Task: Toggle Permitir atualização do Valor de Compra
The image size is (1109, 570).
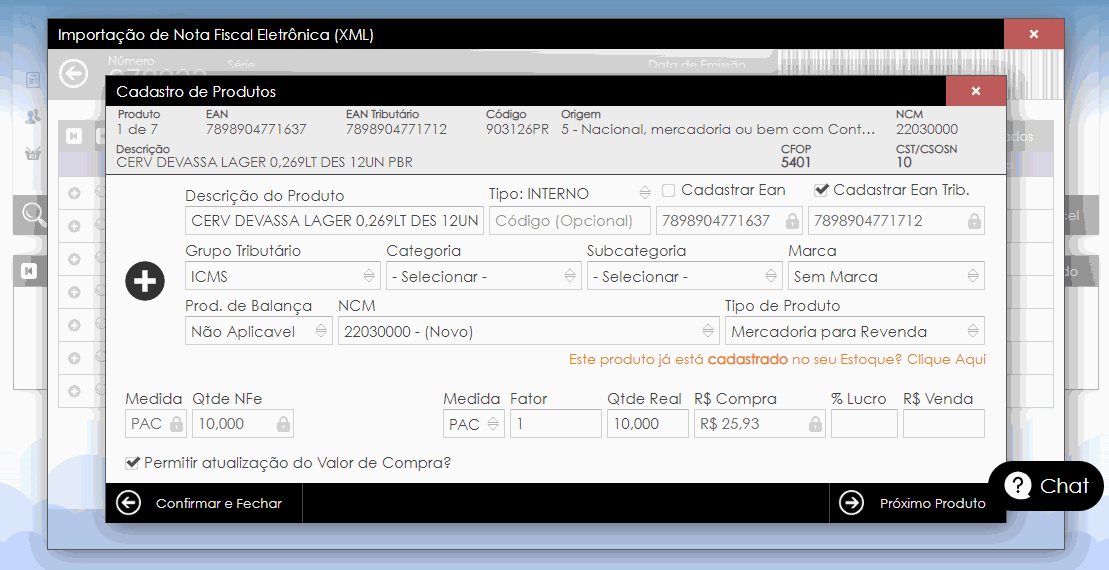Action: click(132, 463)
